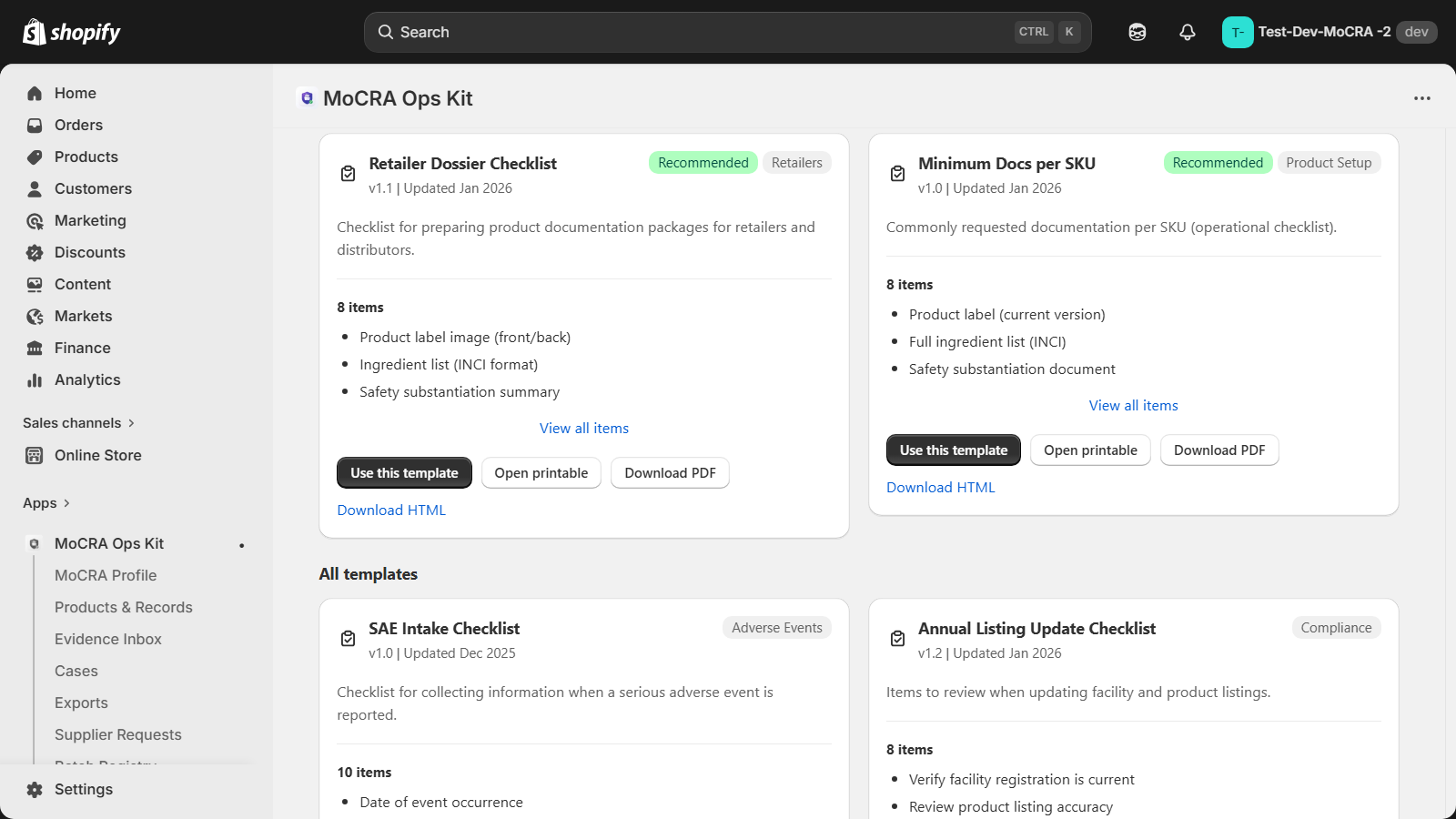Click the Retailer Dossier Checklist clipboard icon

(x=348, y=174)
